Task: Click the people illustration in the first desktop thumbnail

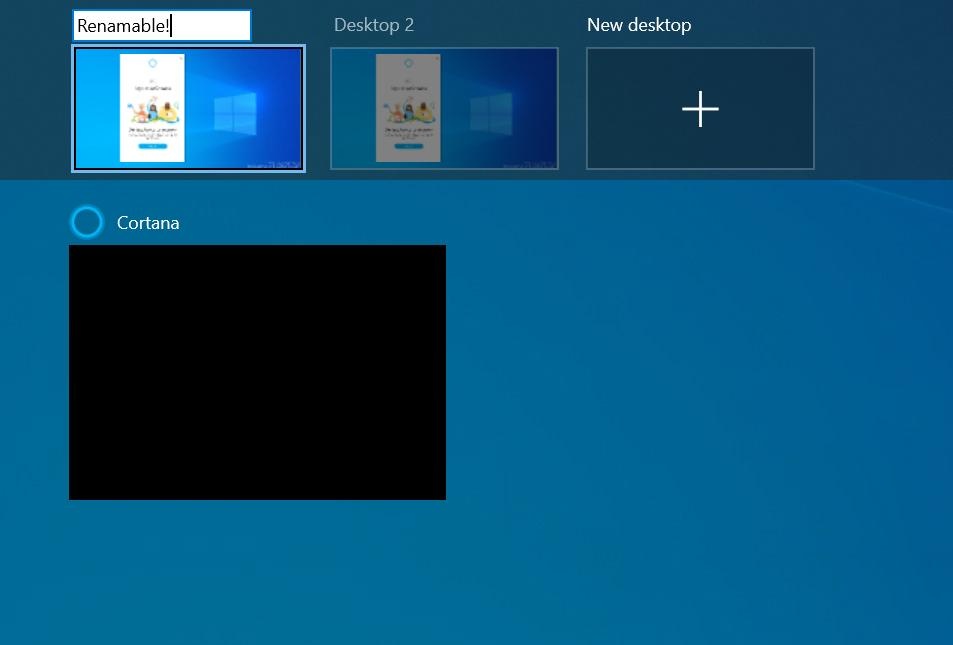Action: (x=153, y=110)
